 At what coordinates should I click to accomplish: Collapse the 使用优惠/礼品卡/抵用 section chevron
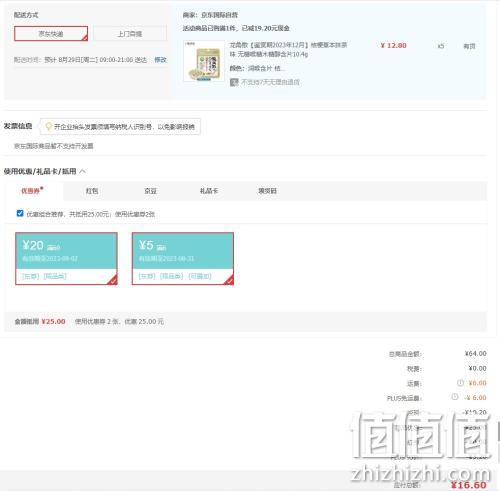[83, 171]
